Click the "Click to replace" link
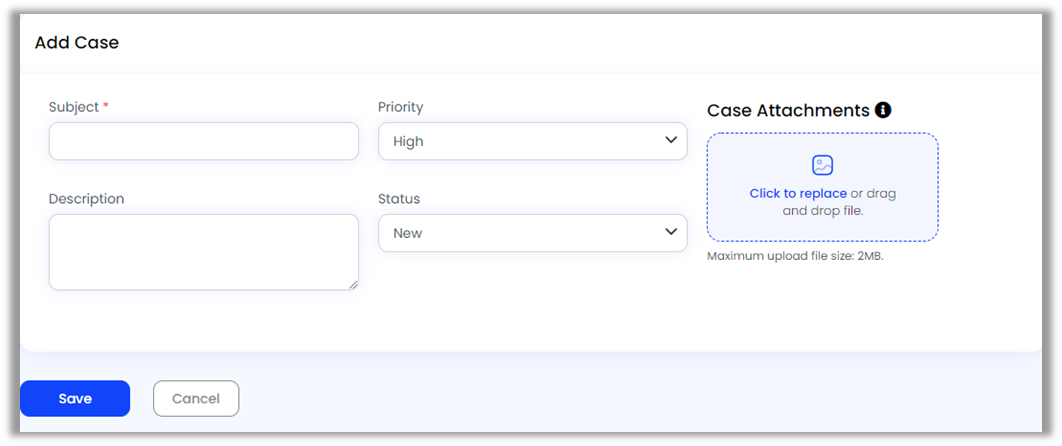The width and height of the screenshot is (1062, 446). point(798,193)
